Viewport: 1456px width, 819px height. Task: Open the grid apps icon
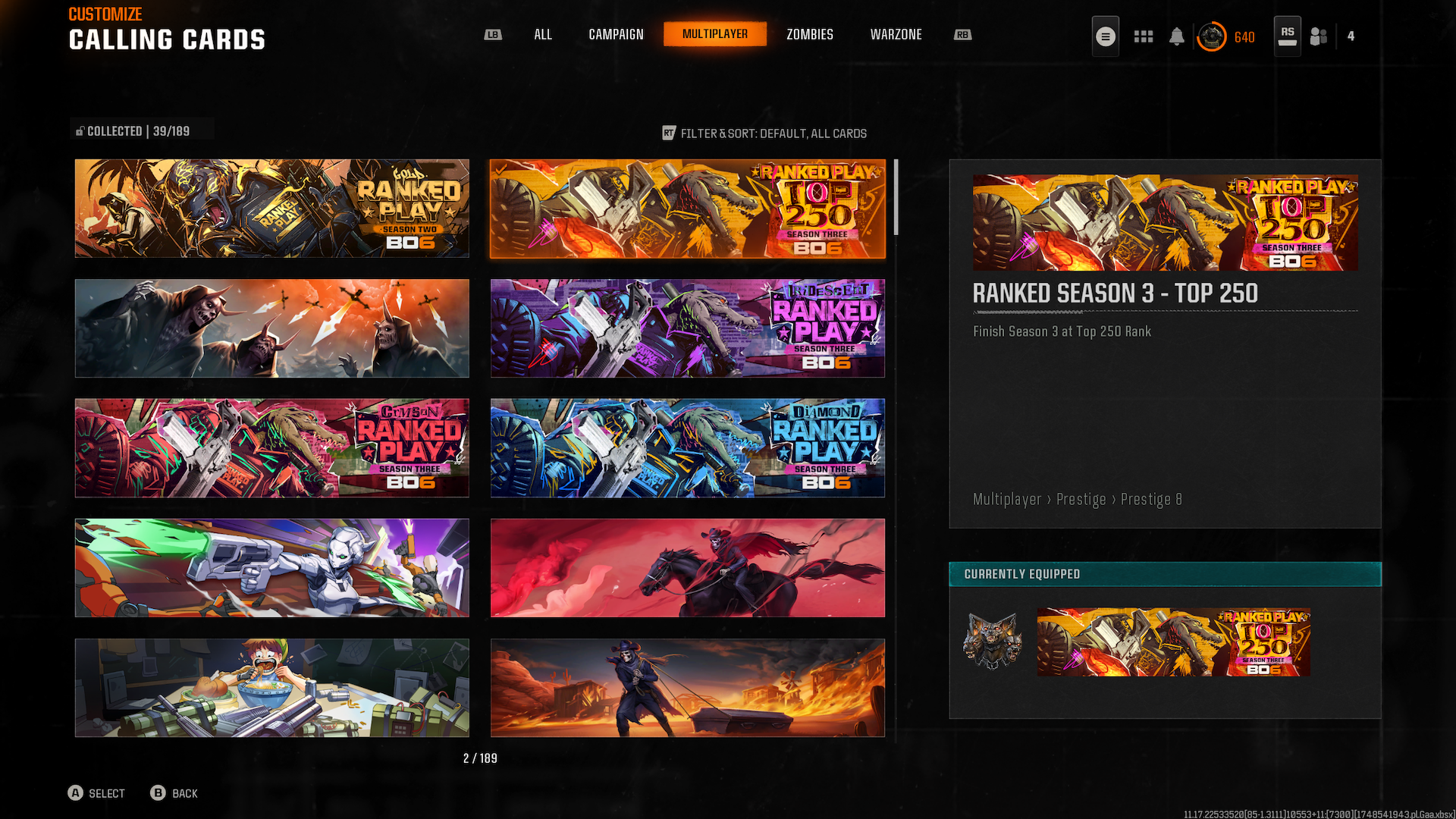coord(1144,36)
